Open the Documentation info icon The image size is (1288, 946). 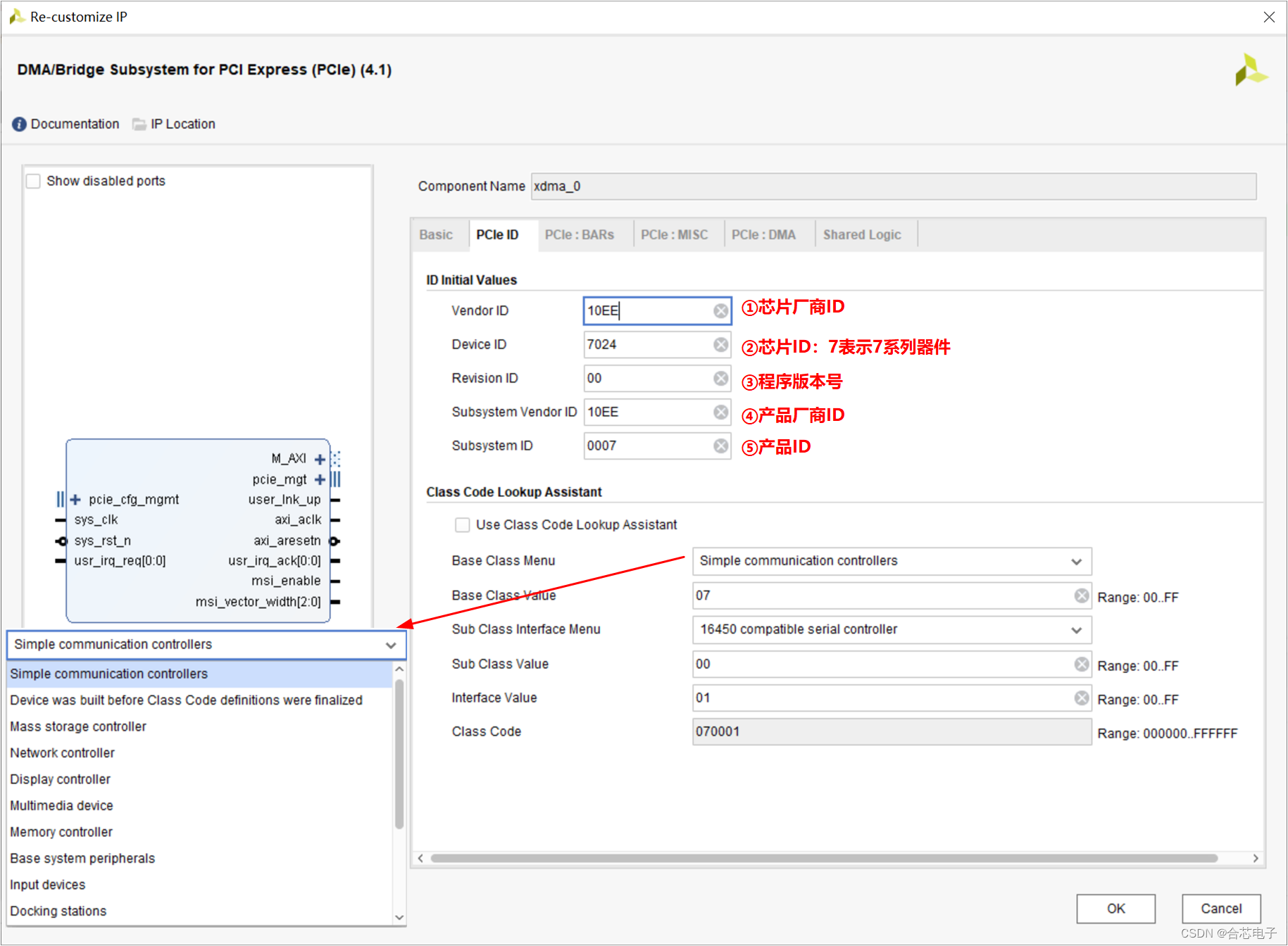[x=19, y=125]
